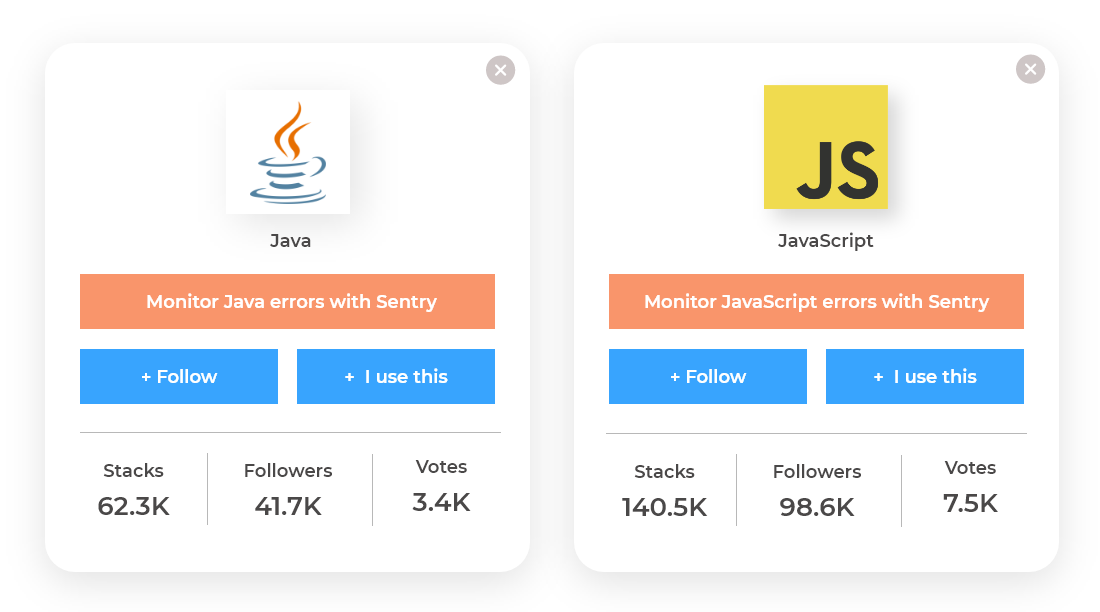The width and height of the screenshot is (1100, 612).
Task: Close the Java card
Action: pyautogui.click(x=500, y=70)
